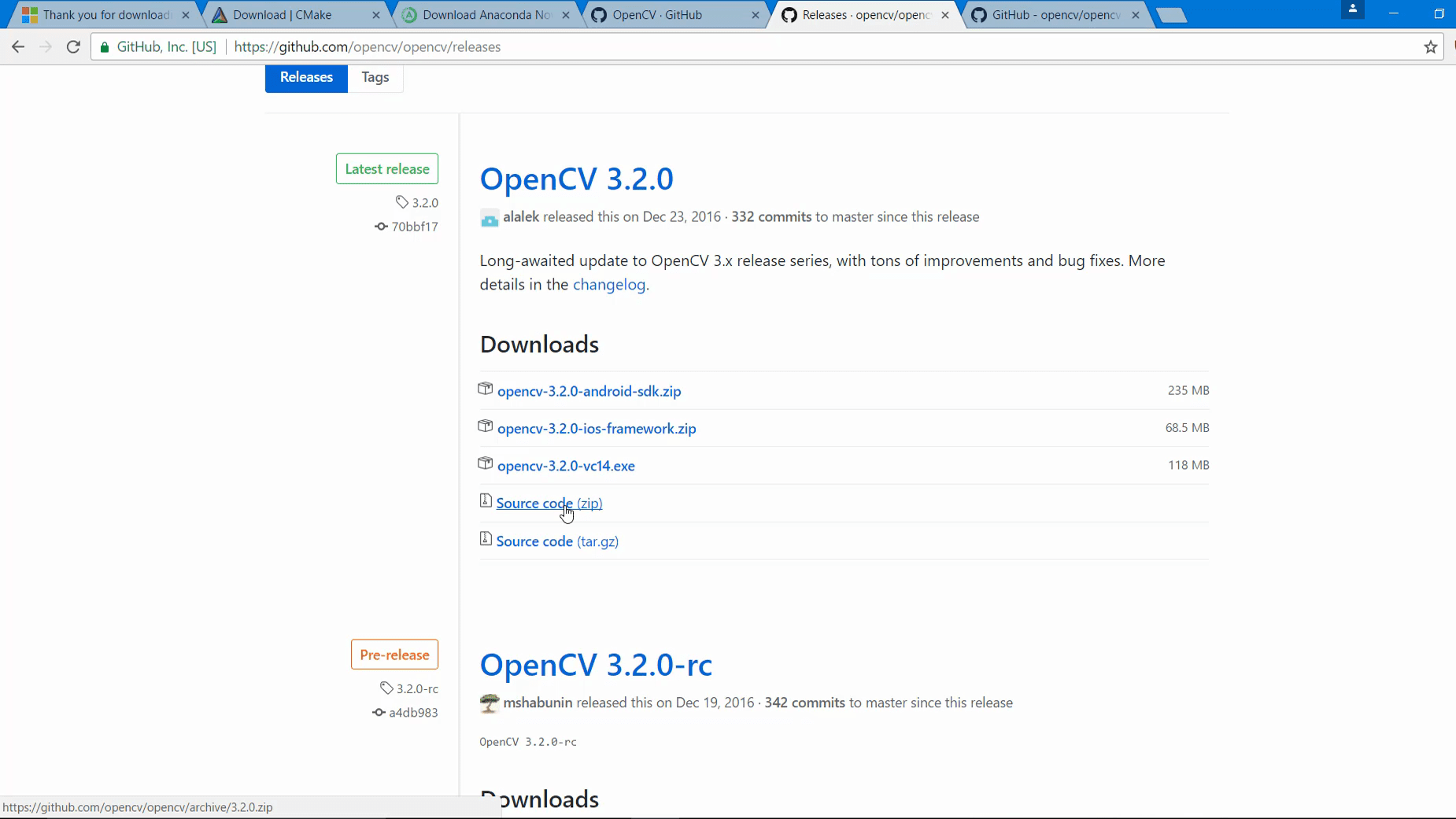Close the Releases opencv tab

pyautogui.click(x=945, y=15)
